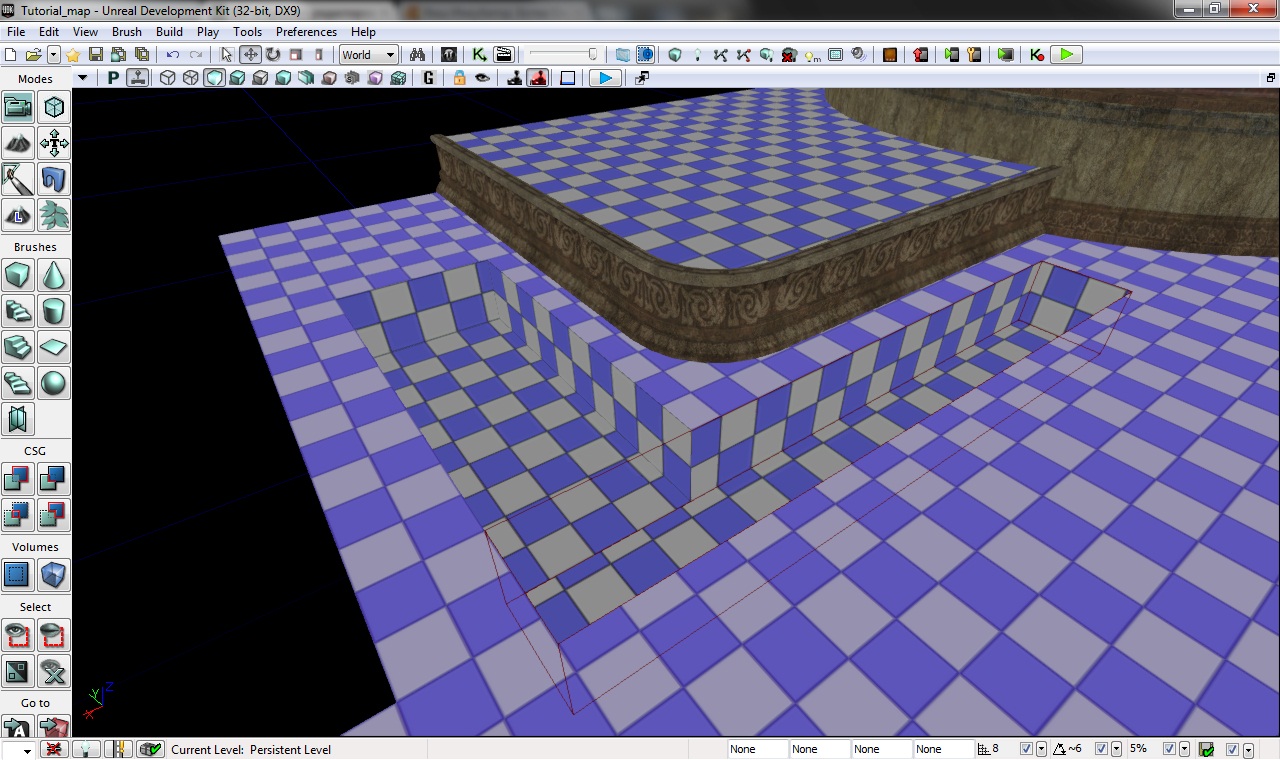Image resolution: width=1280 pixels, height=760 pixels.
Task: Open the World coordinate system dropdown
Action: tap(369, 55)
